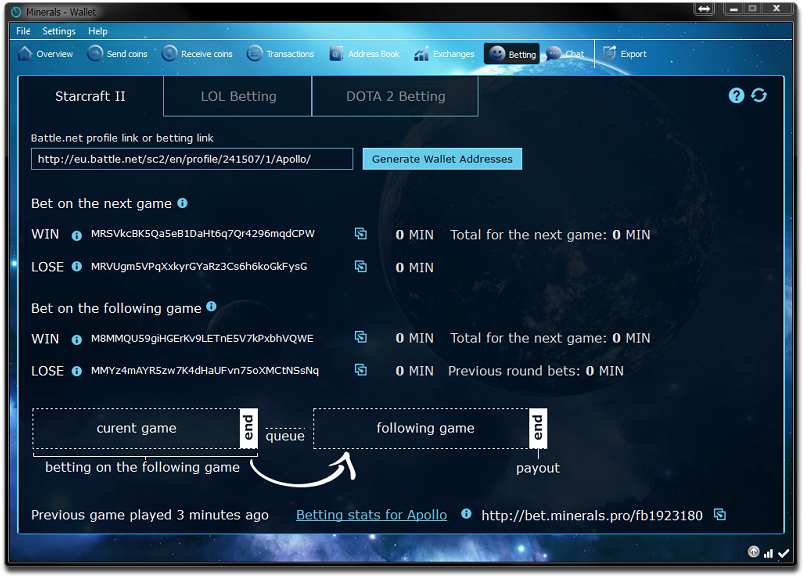Copy the following game LOSE address

(x=361, y=370)
